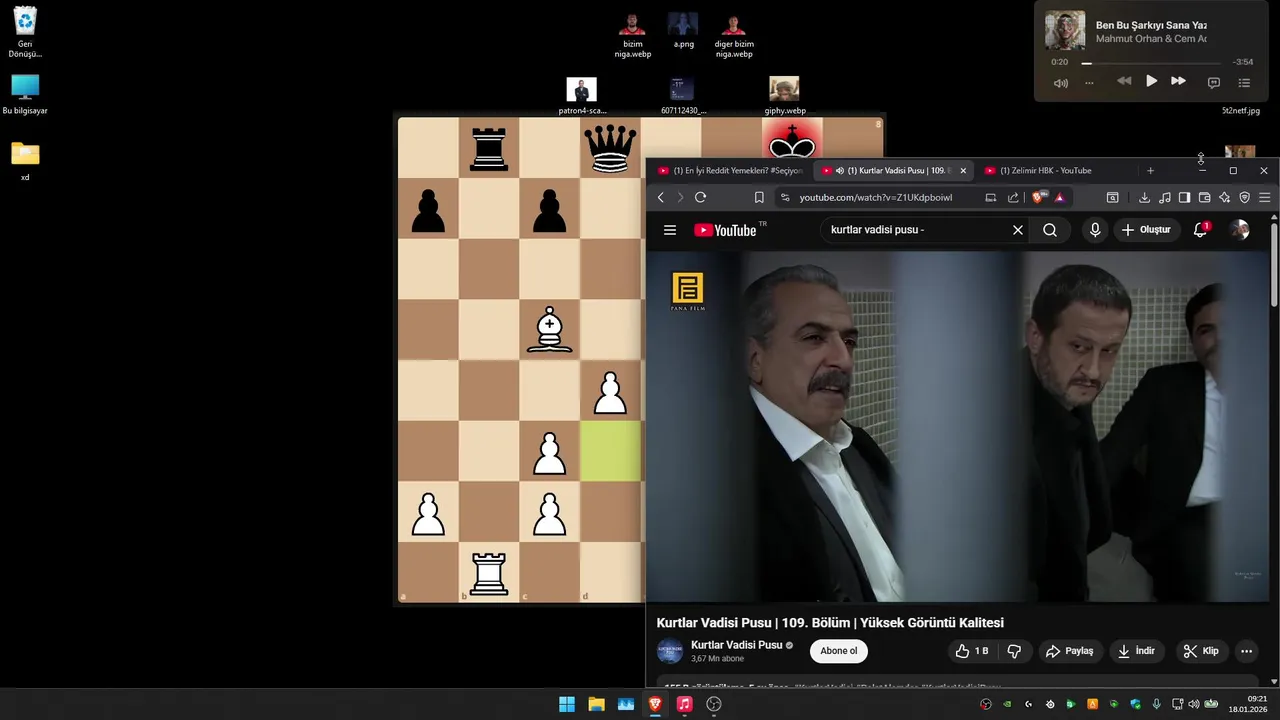Toggle the browser sidebar panel
The width and height of the screenshot is (1280, 720).
click(x=1184, y=198)
